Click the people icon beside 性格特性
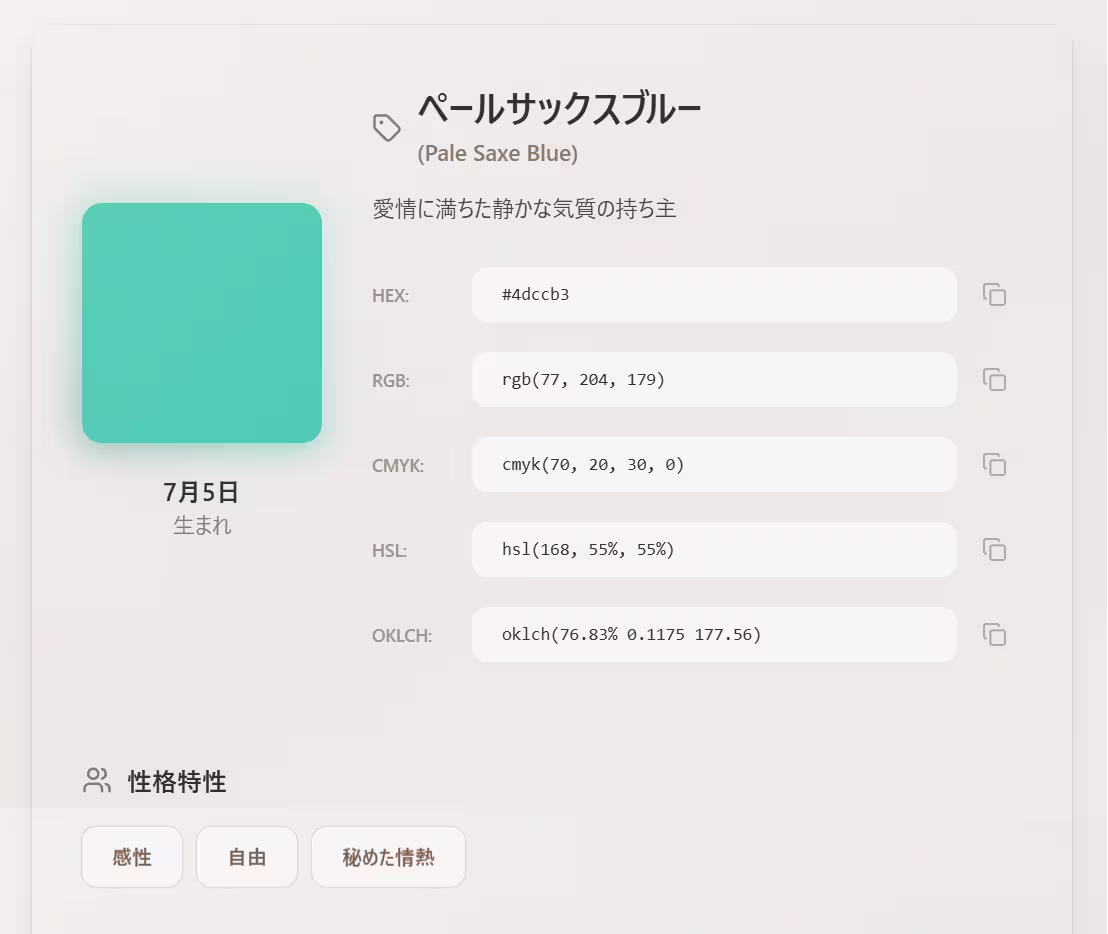The image size is (1108, 934). coord(97,781)
